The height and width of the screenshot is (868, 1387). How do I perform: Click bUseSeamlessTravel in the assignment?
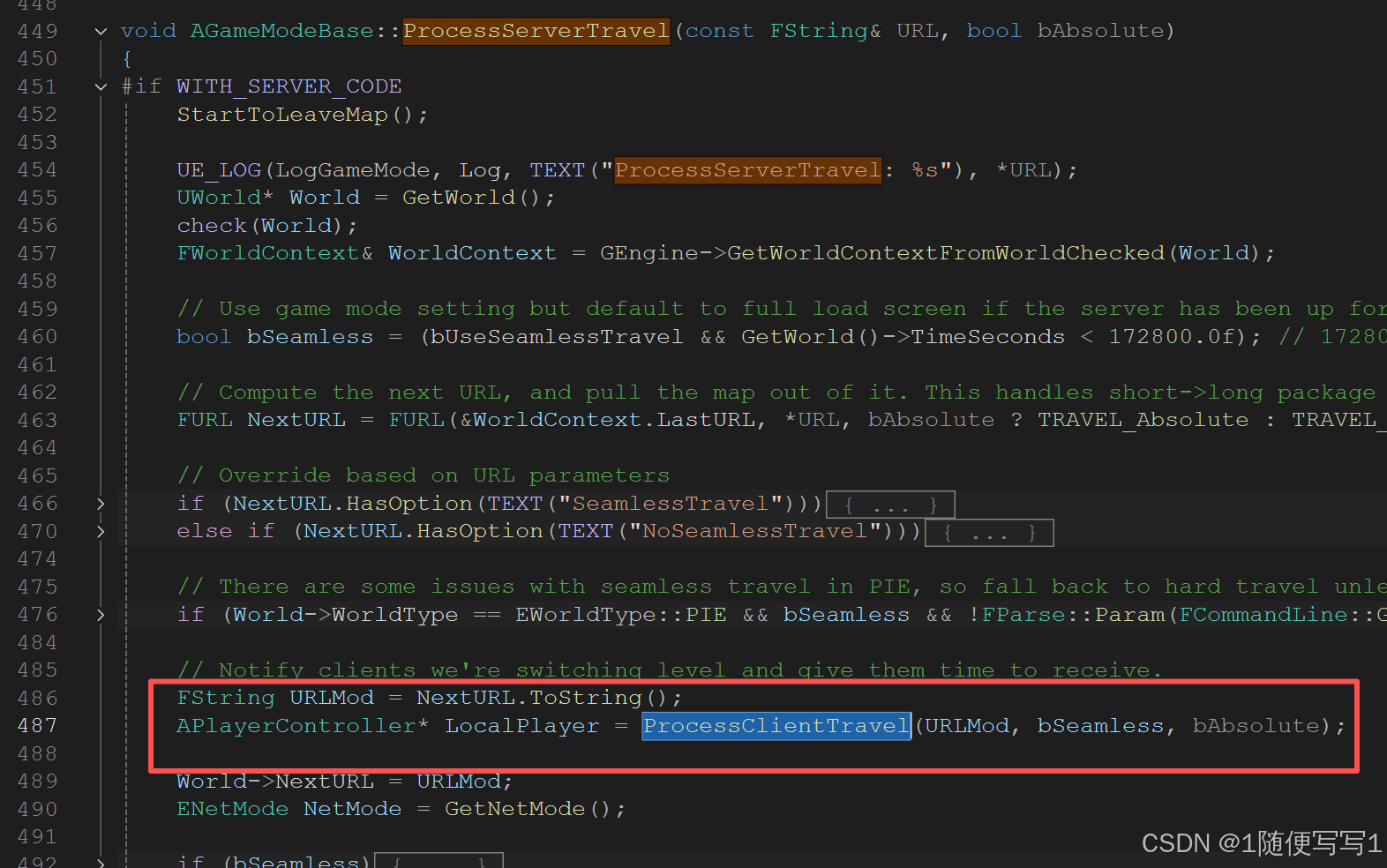557,337
